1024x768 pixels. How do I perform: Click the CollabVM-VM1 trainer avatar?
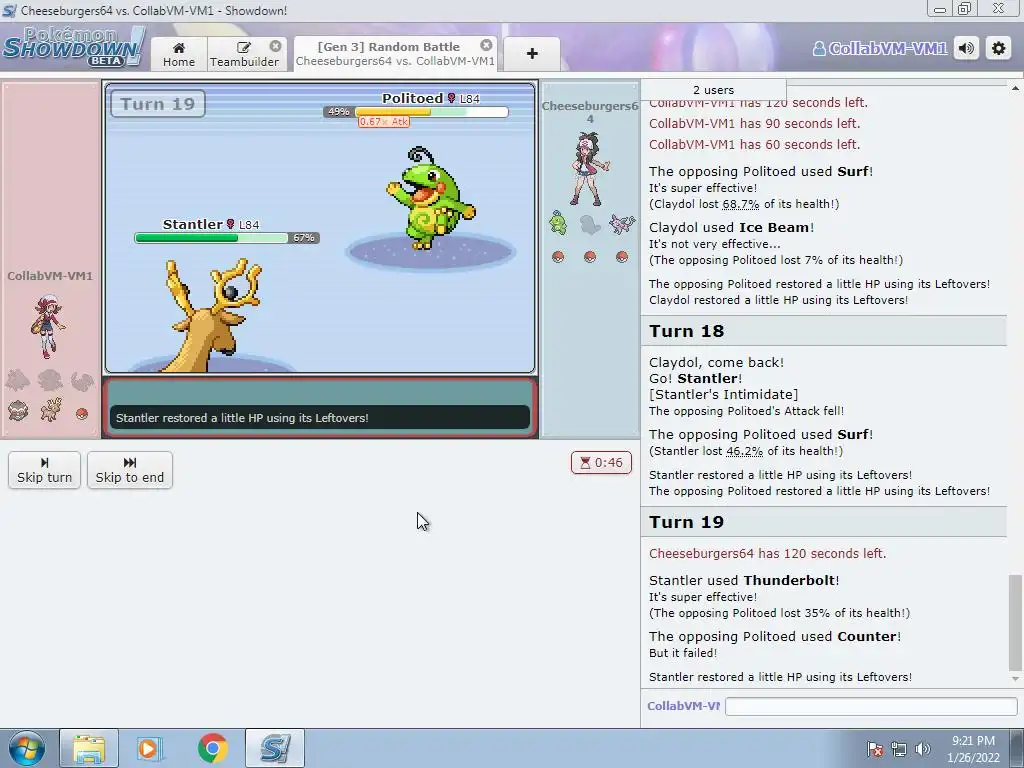click(x=47, y=326)
